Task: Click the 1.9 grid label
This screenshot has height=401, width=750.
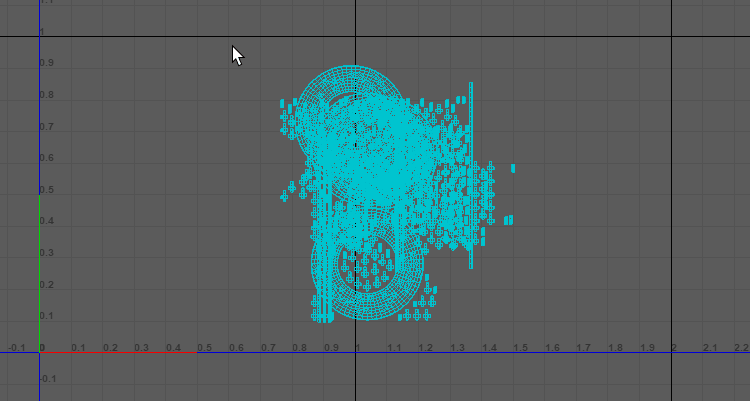Action: click(x=647, y=348)
